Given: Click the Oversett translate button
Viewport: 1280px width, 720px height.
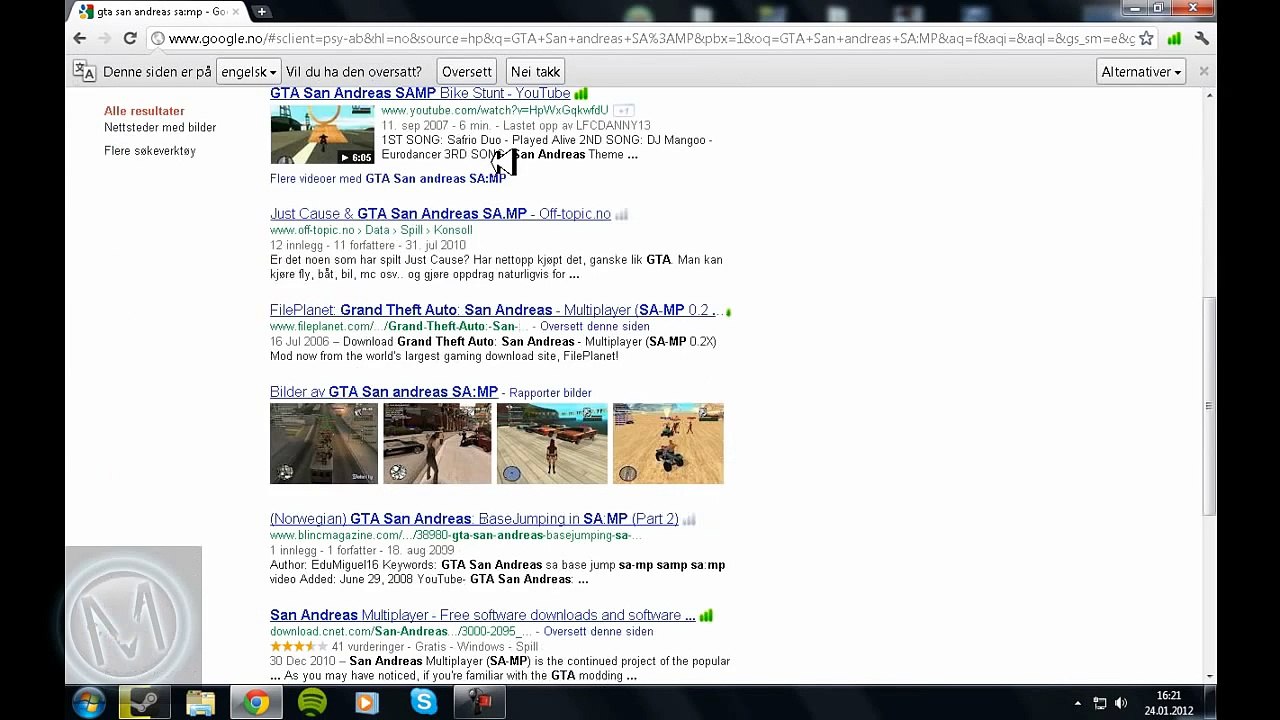Looking at the screenshot, I should tap(467, 72).
